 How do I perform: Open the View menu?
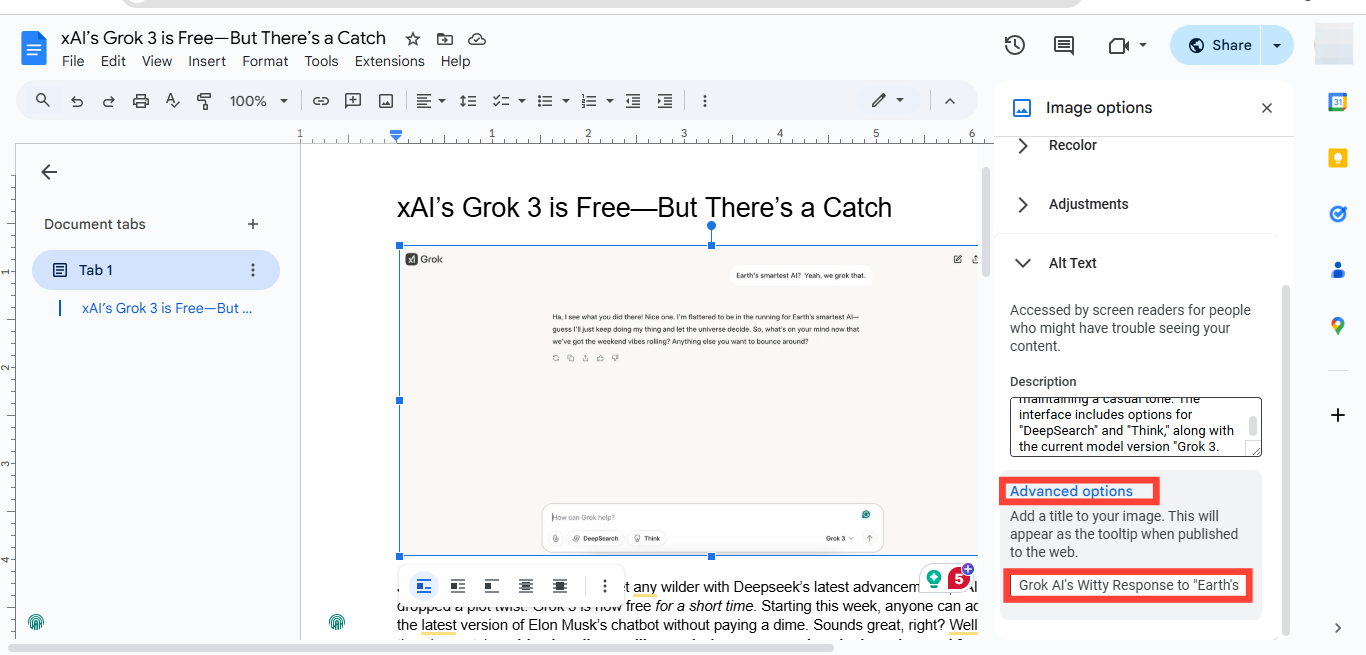click(x=157, y=61)
